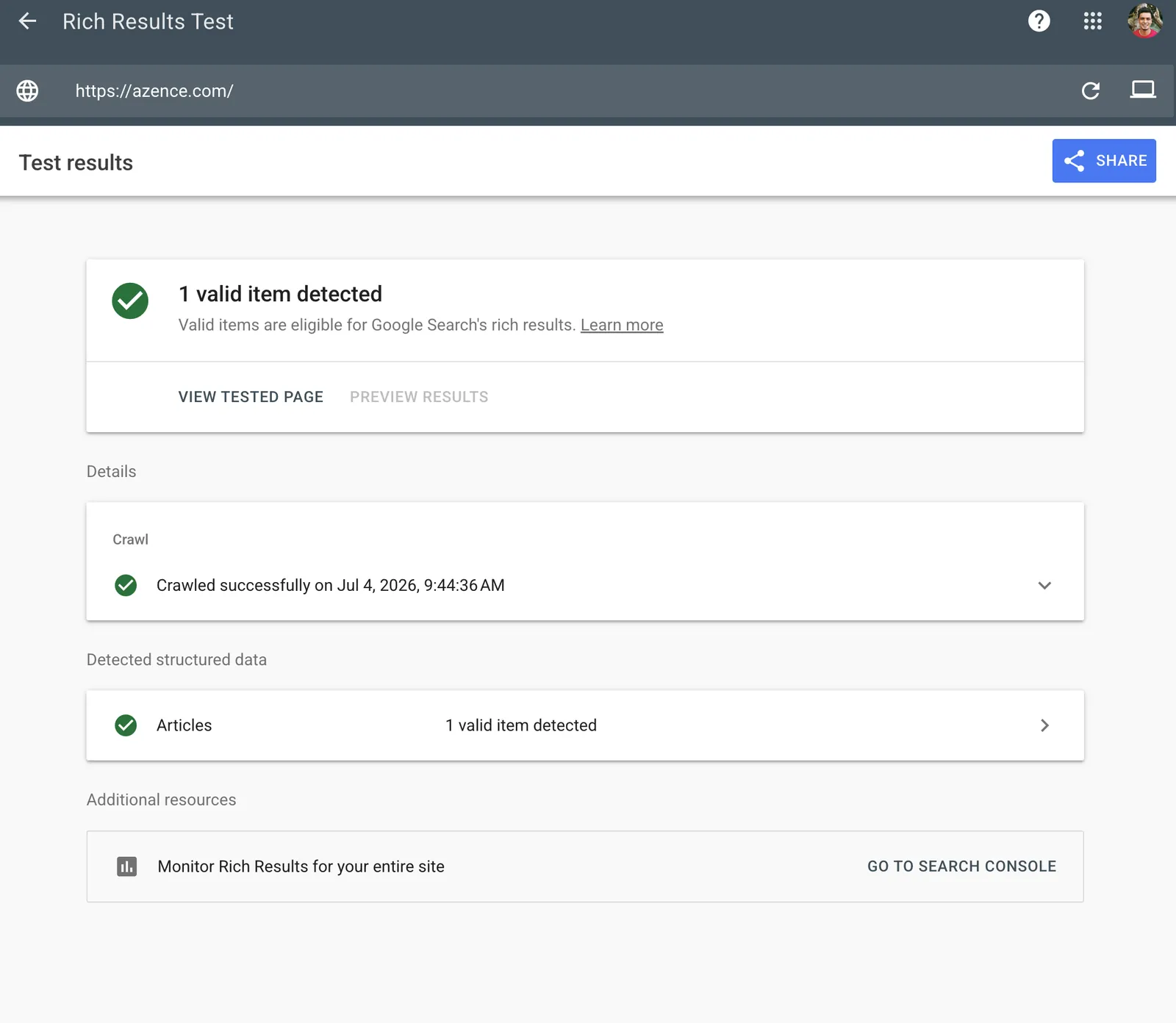Re-run the test with the refresh icon
Screen dimensions: 1176x1023
[x=1090, y=90]
